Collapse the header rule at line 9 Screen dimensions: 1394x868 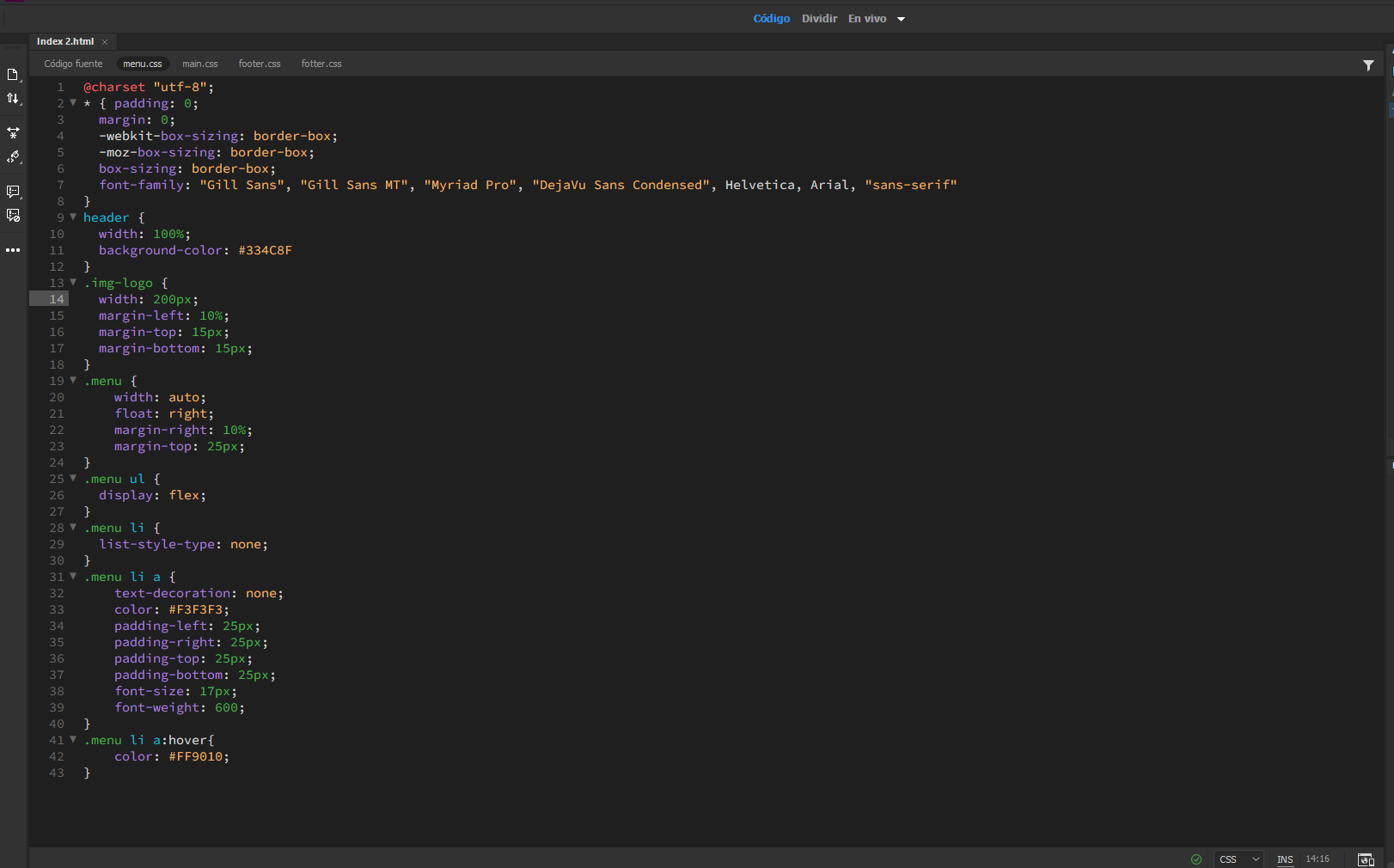pyautogui.click(x=73, y=217)
